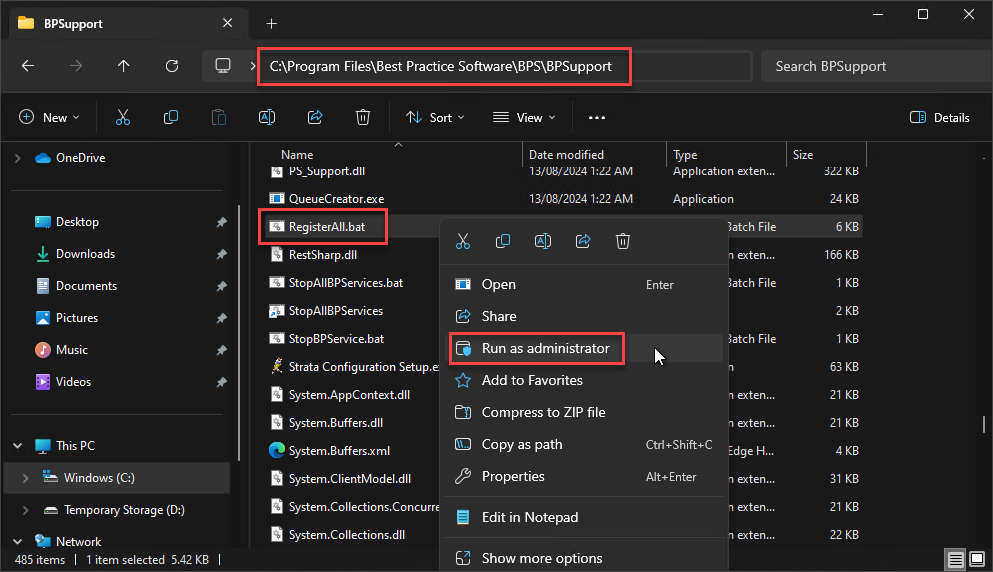Sort by the Type column header
Screen dimensions: 993x572
(x=685, y=155)
